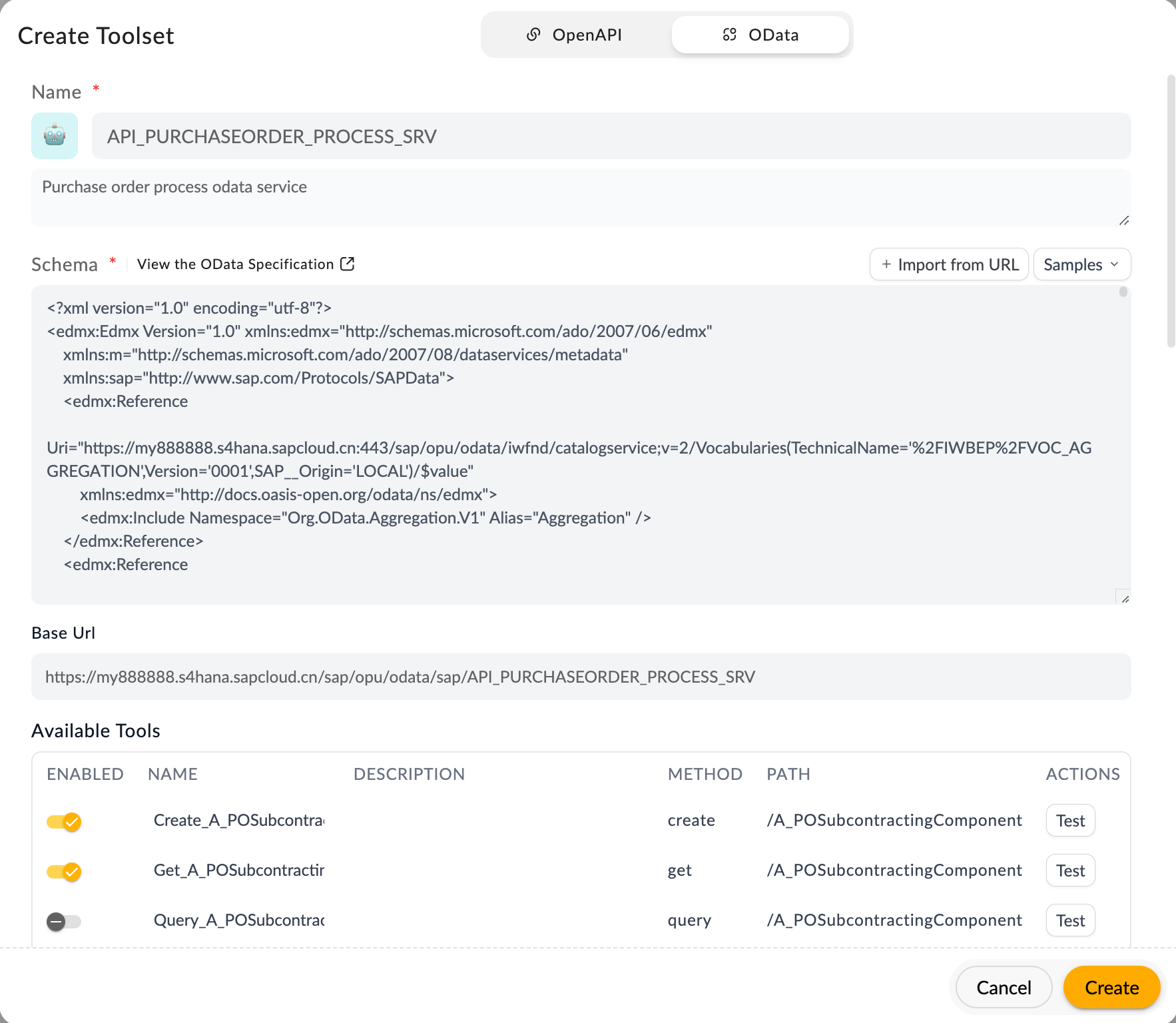This screenshot has width=1176, height=1023.
Task: Open the Samples dropdown
Action: (1081, 264)
